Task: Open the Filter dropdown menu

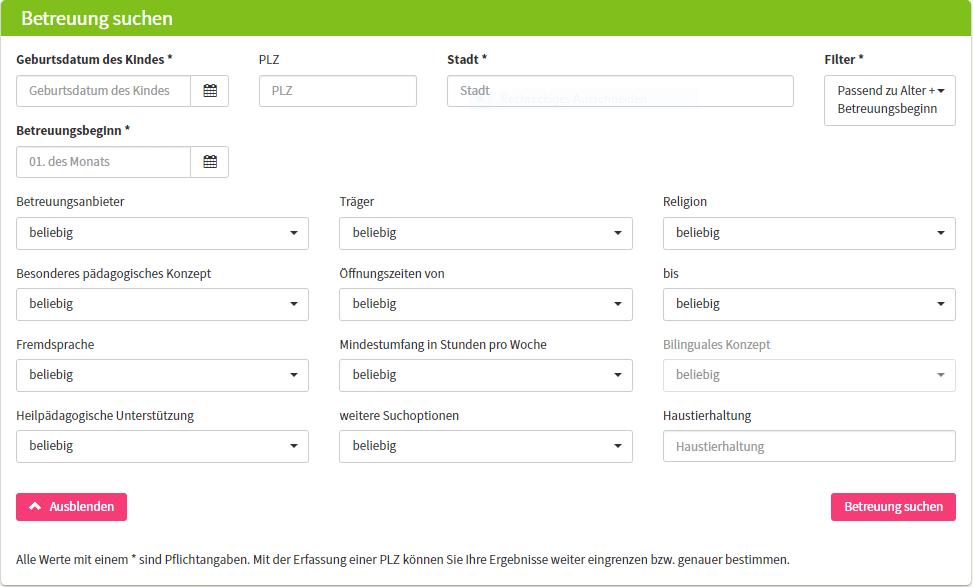Action: [x=889, y=100]
